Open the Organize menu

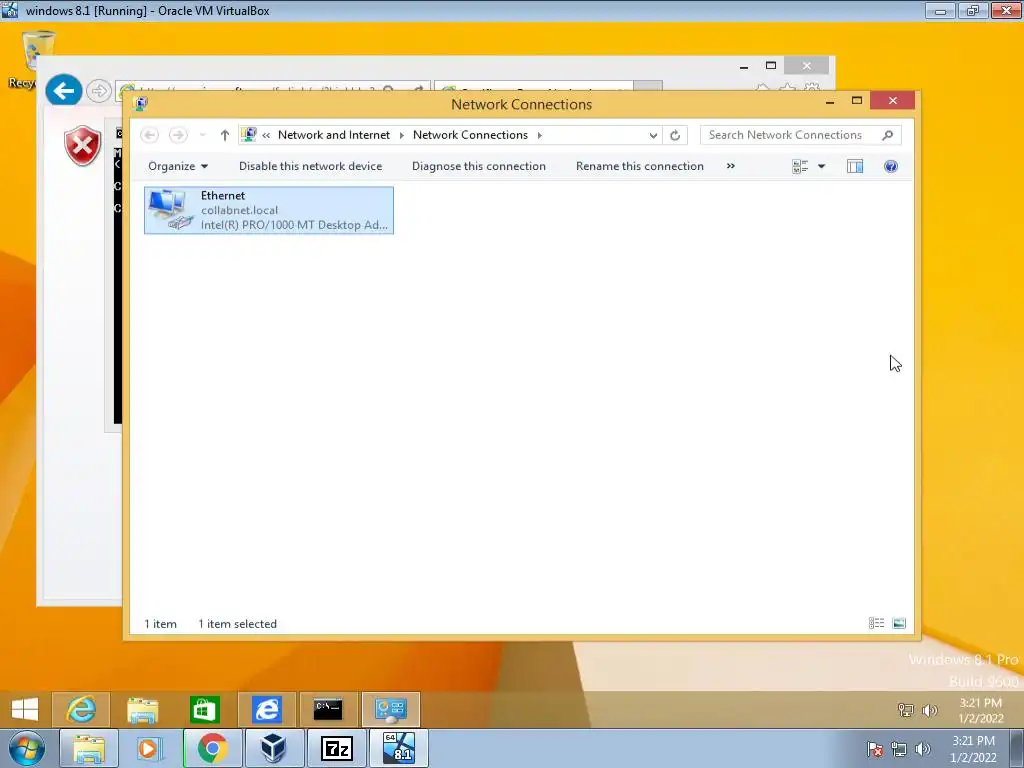[x=178, y=167]
